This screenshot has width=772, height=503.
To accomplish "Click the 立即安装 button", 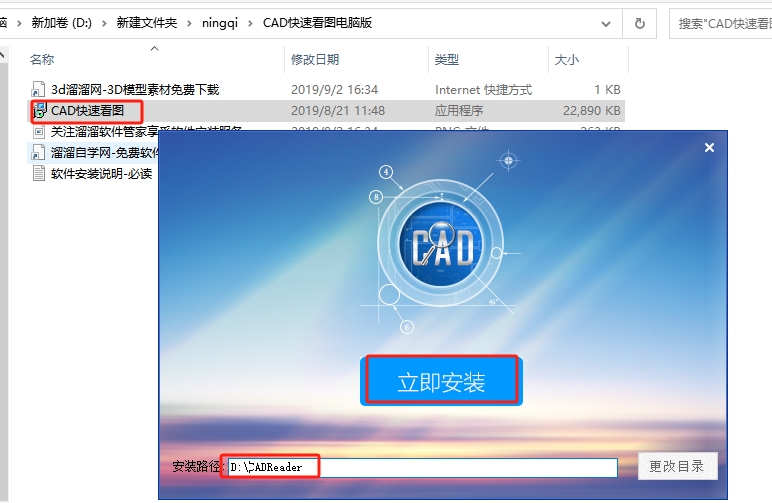I will pyautogui.click(x=440, y=380).
